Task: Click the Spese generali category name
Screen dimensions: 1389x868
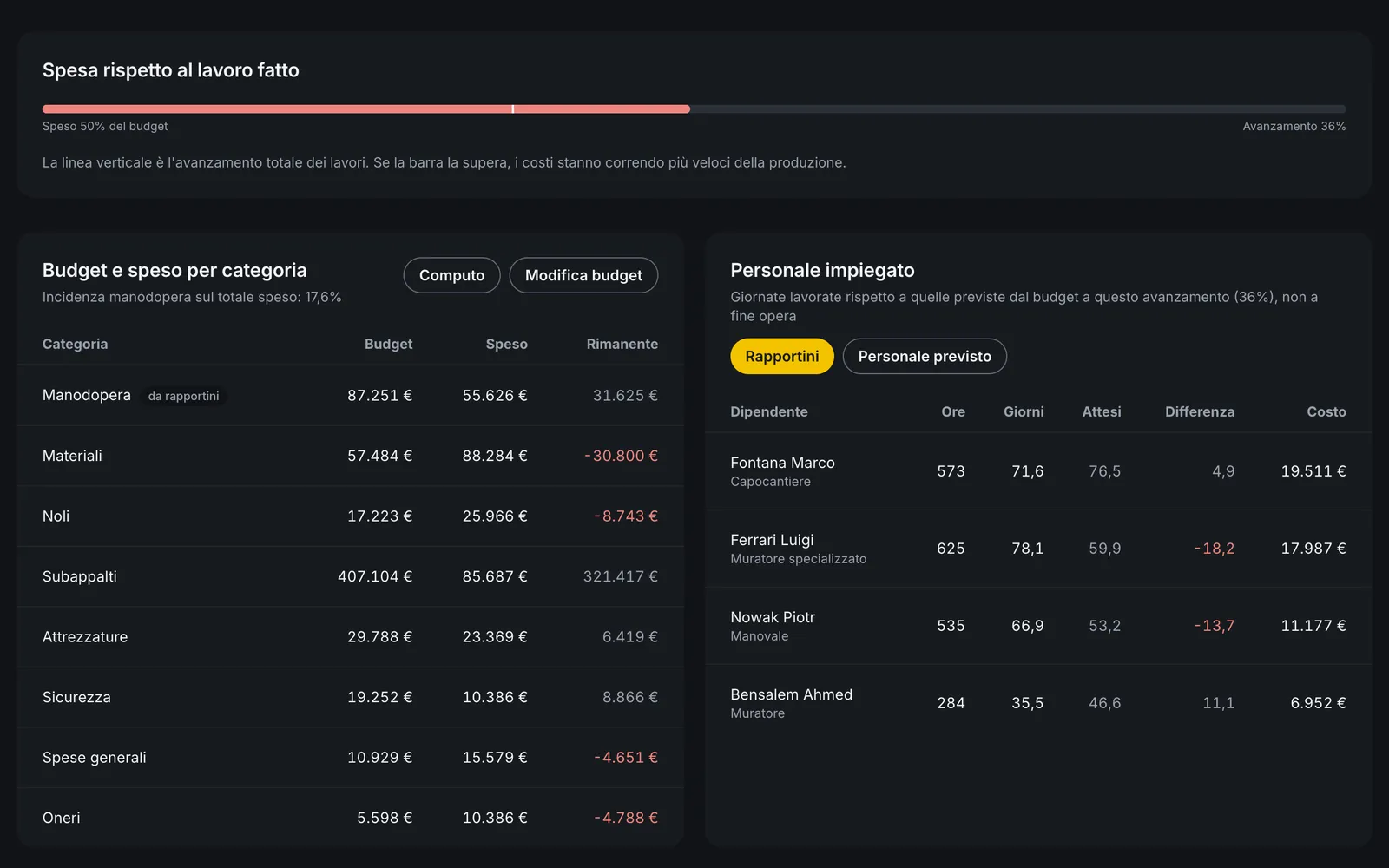Action: click(x=94, y=758)
